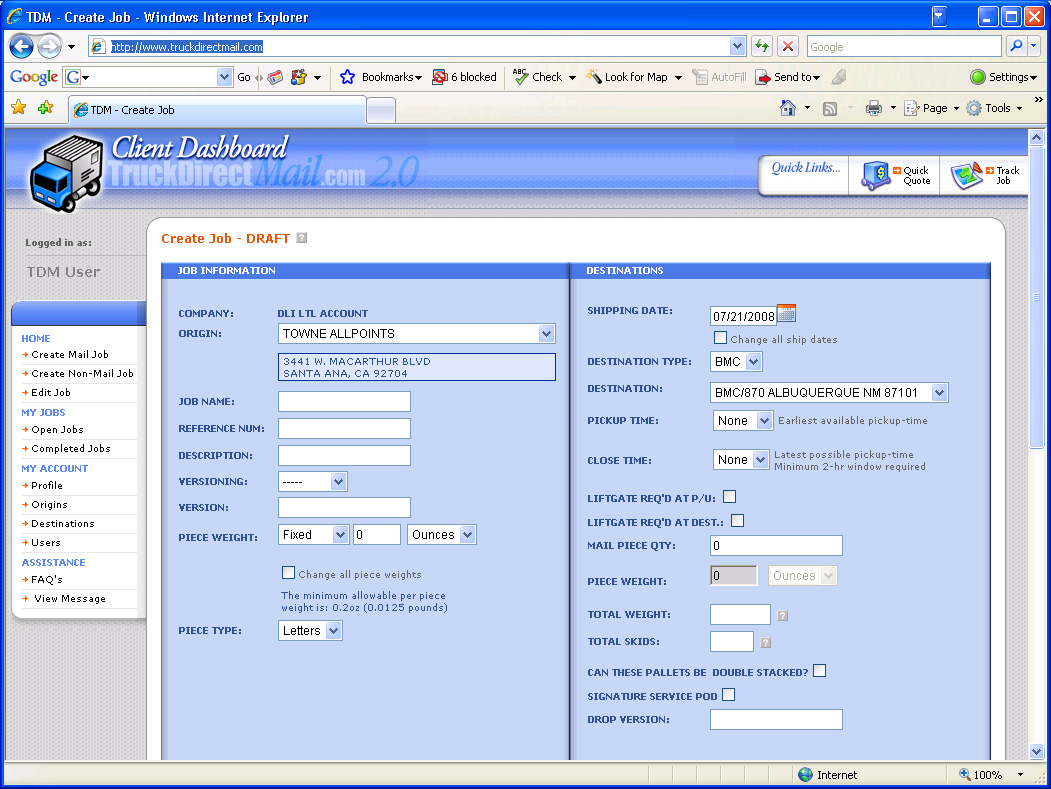
Task: Open the Destination Type dropdown
Action: [x=736, y=361]
